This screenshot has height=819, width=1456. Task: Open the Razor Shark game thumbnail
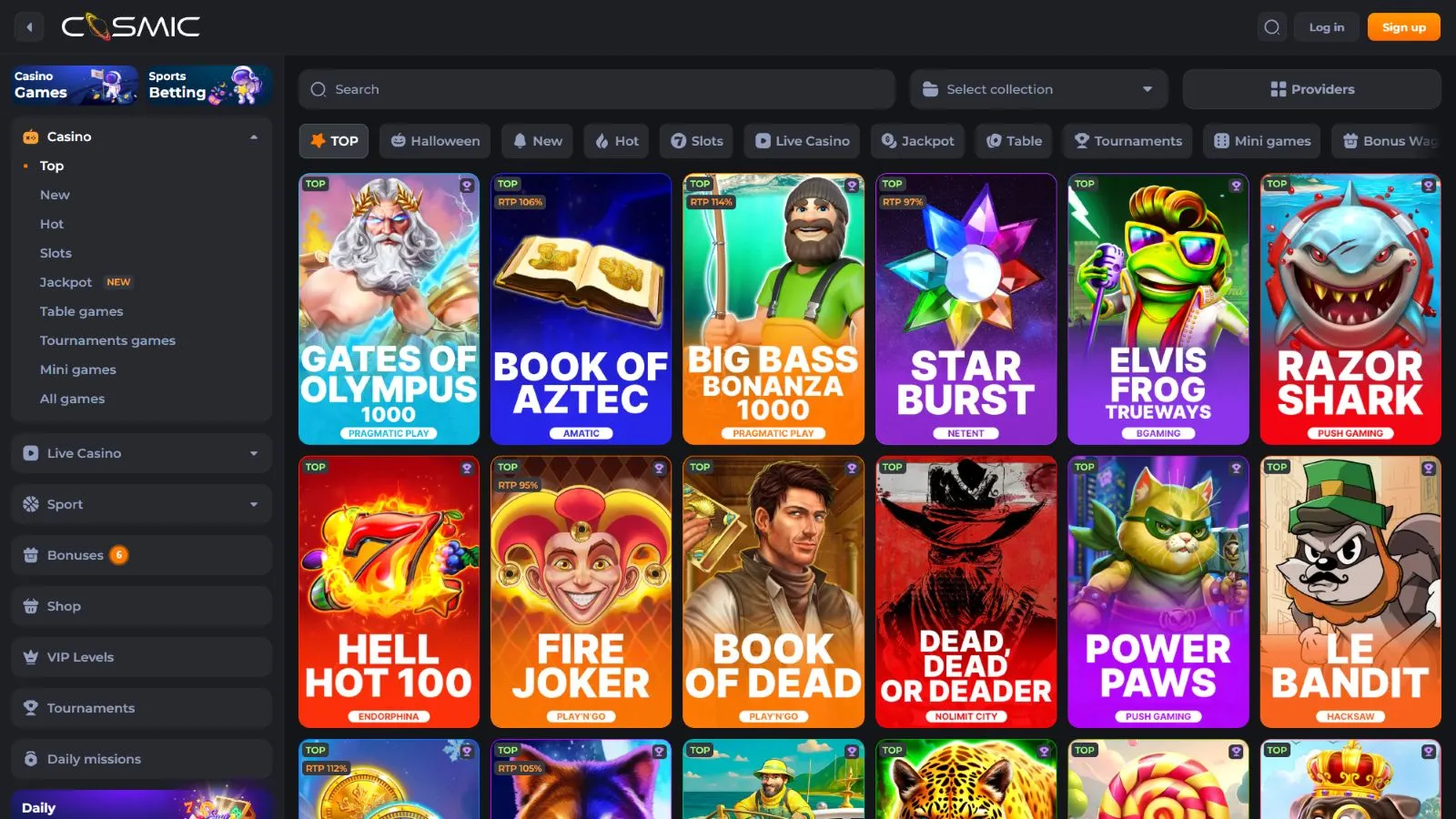tap(1350, 309)
